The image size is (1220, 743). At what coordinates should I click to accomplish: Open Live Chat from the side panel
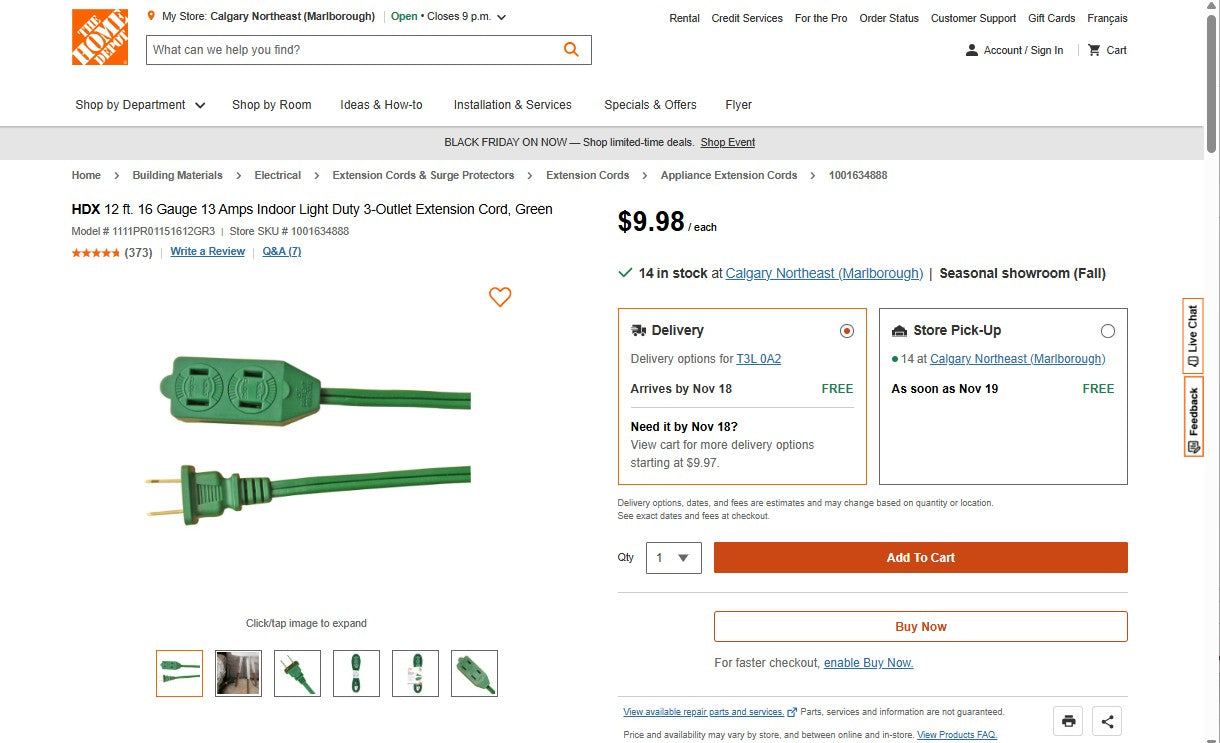[1191, 335]
